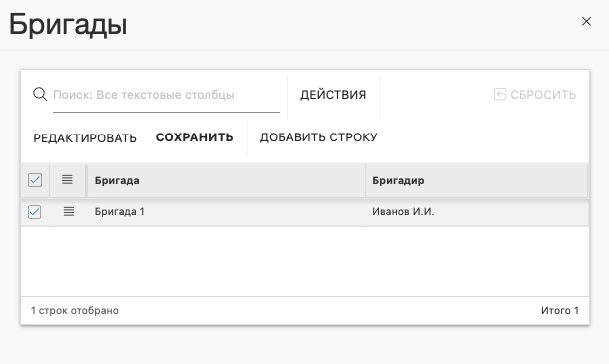The width and height of the screenshot is (609, 364).
Task: Click the '1 строк отобрано' status text
Action: coord(75,310)
